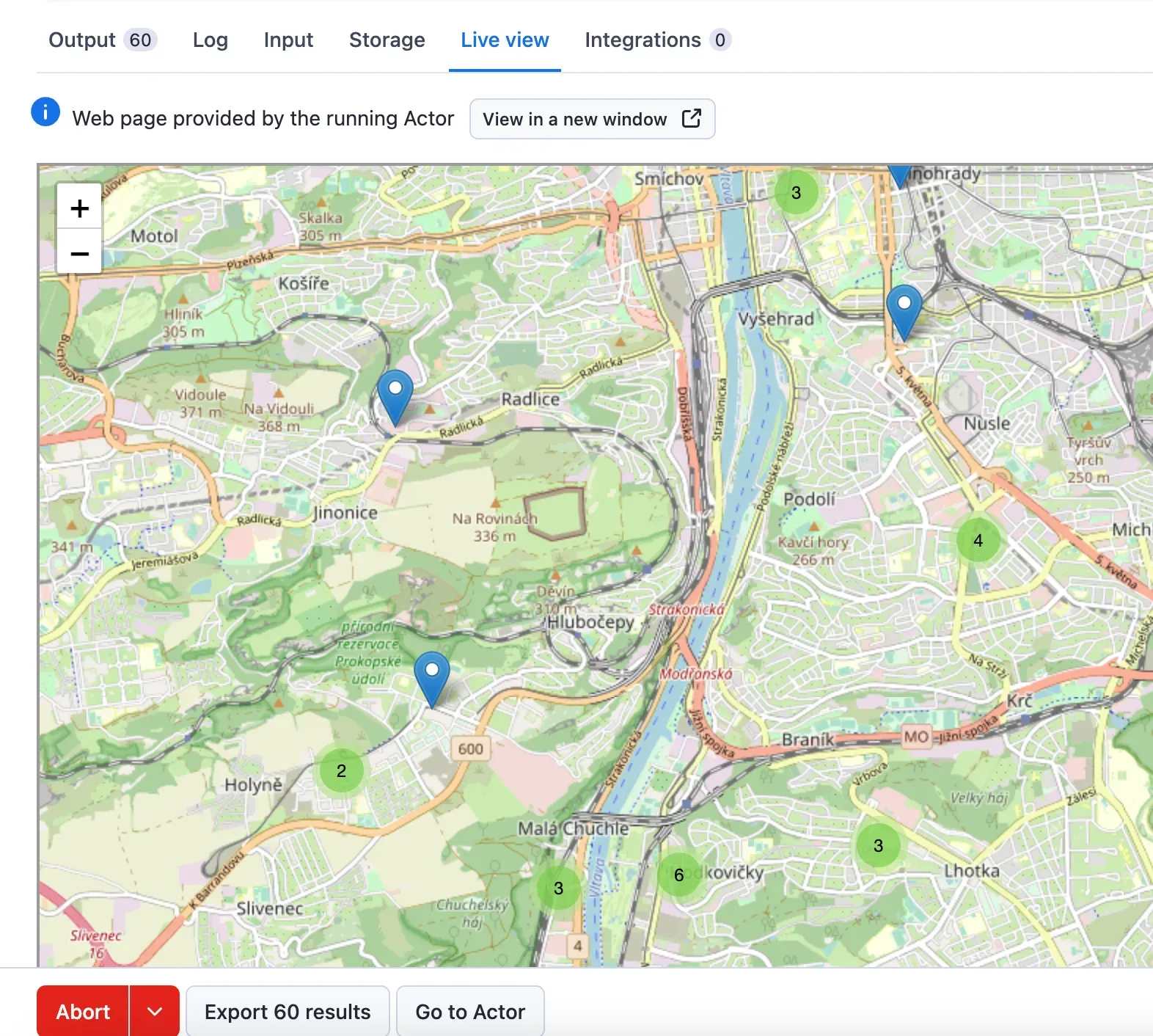The height and width of the screenshot is (1036, 1153).
Task: Click the Braník label on map
Action: point(808,739)
